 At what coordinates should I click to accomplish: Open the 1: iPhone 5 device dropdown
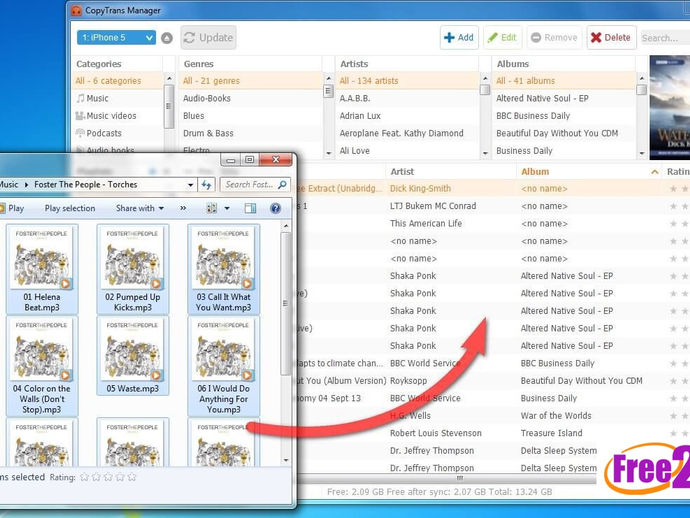click(116, 38)
